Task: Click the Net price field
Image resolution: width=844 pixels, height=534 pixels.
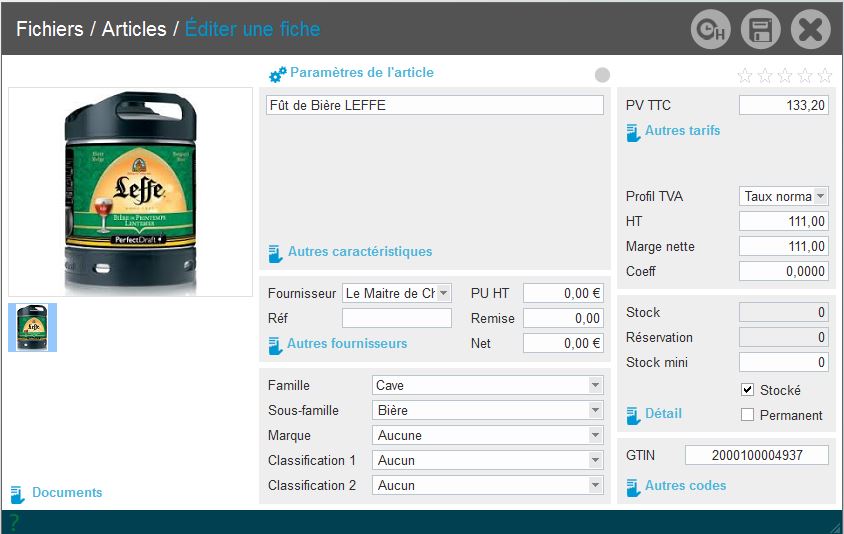Action: (563, 343)
